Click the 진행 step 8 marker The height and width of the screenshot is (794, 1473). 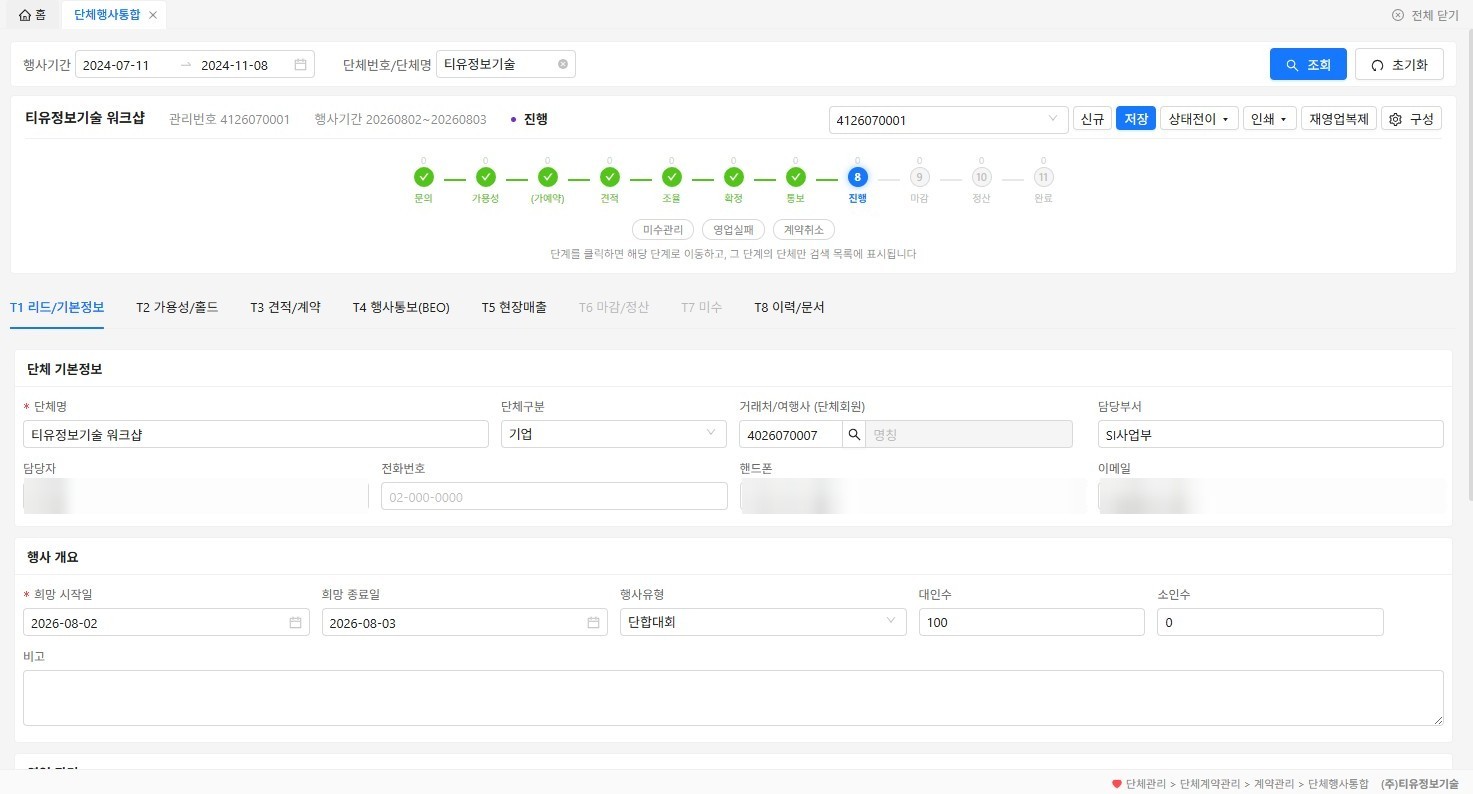857,177
